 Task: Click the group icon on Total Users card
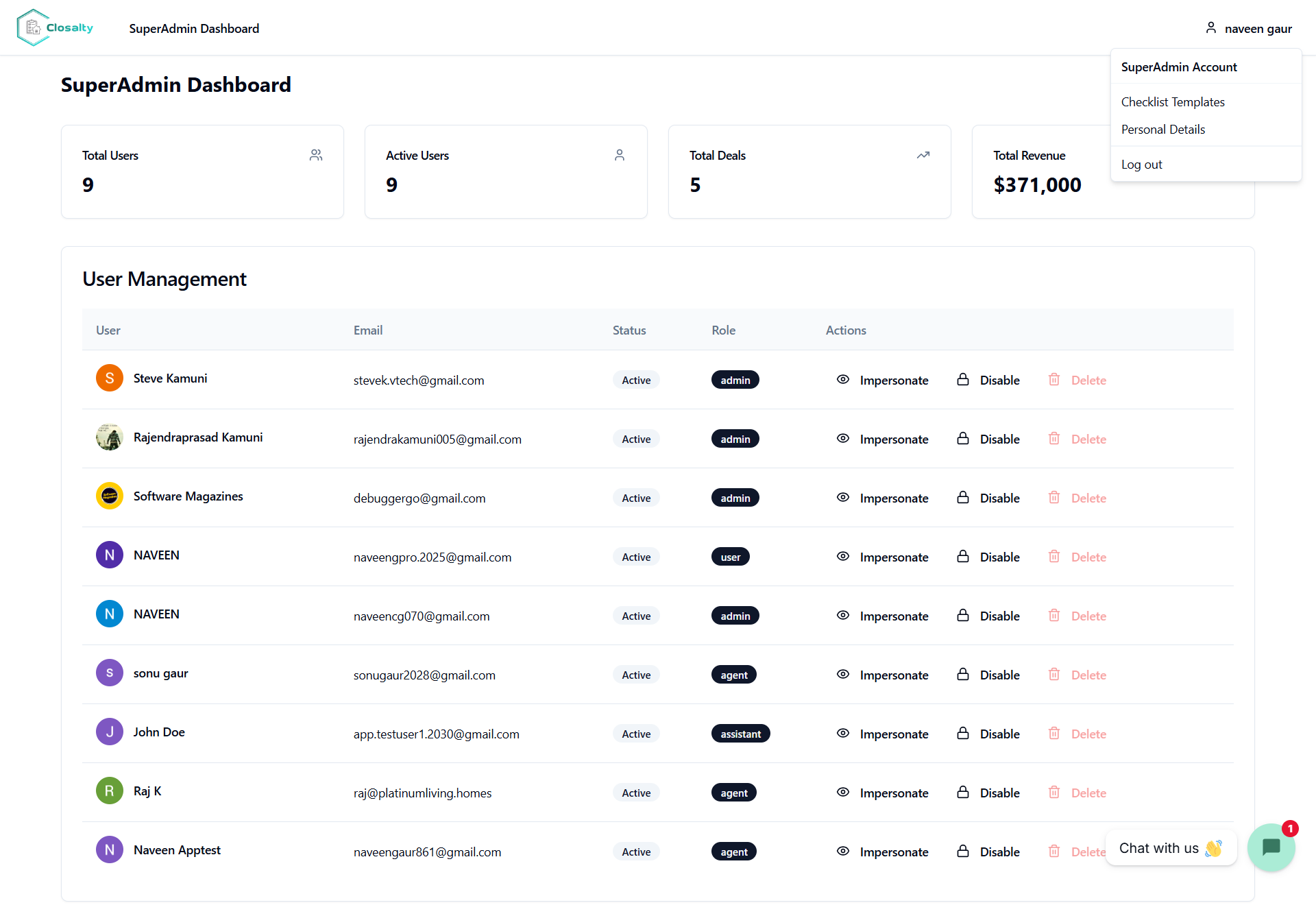coord(316,155)
